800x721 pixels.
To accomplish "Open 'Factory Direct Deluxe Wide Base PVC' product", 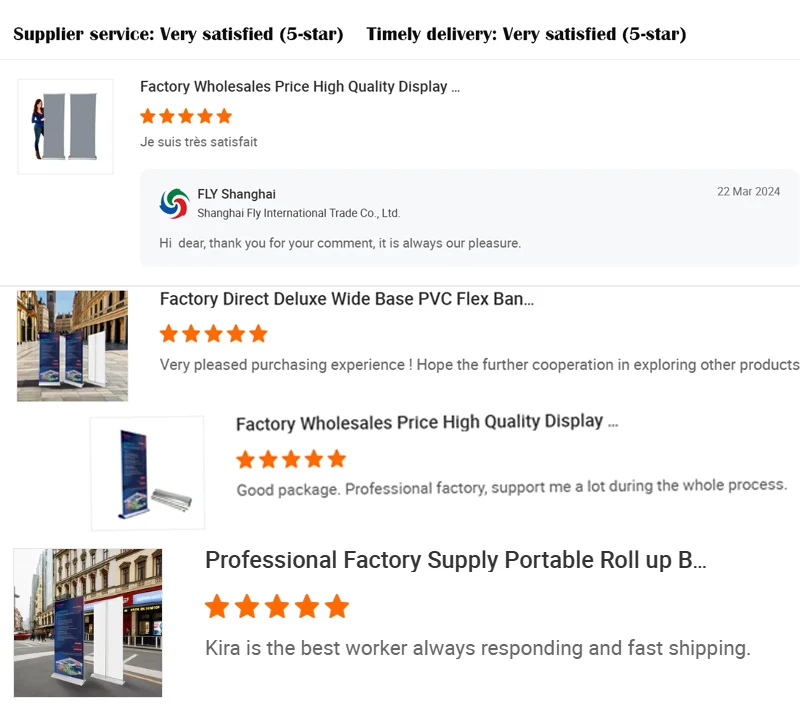I will point(346,299).
